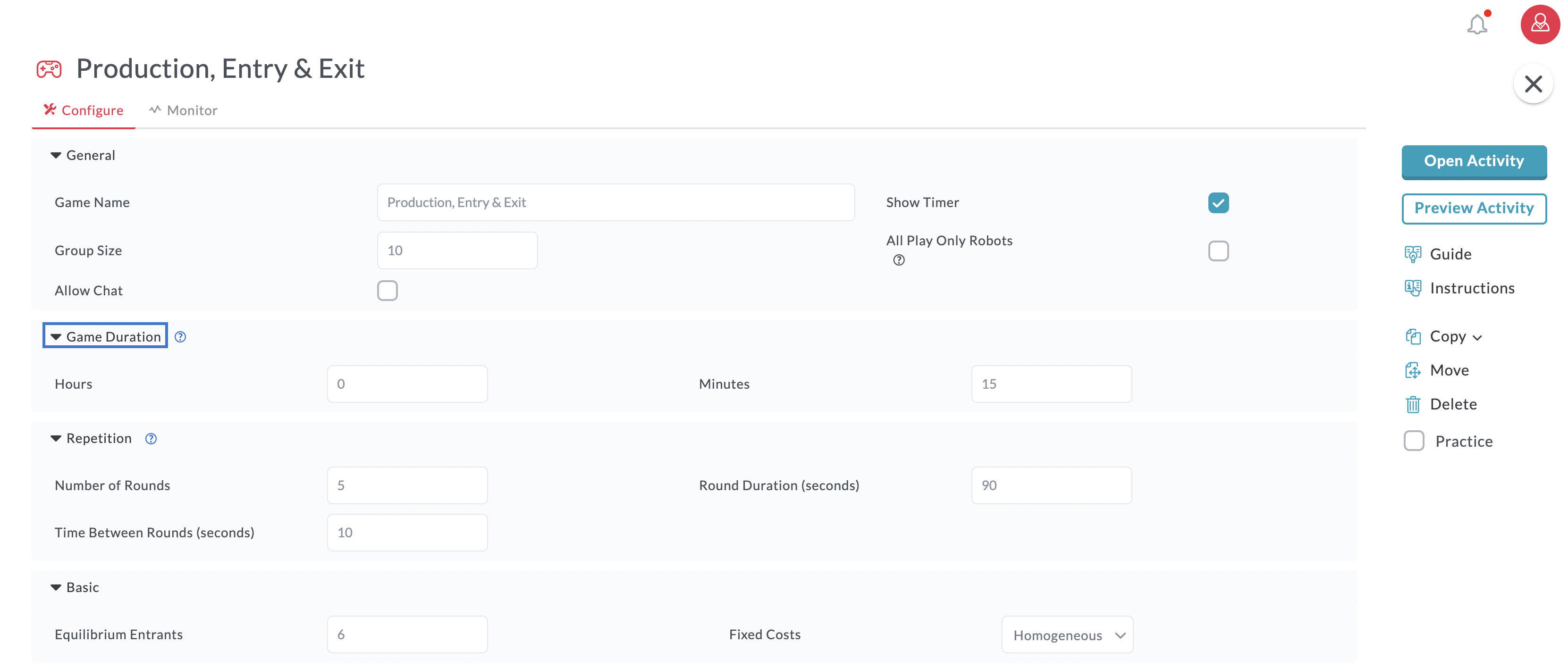Open help icon next to Game Duration
The height and width of the screenshot is (668, 1568).
180,337
